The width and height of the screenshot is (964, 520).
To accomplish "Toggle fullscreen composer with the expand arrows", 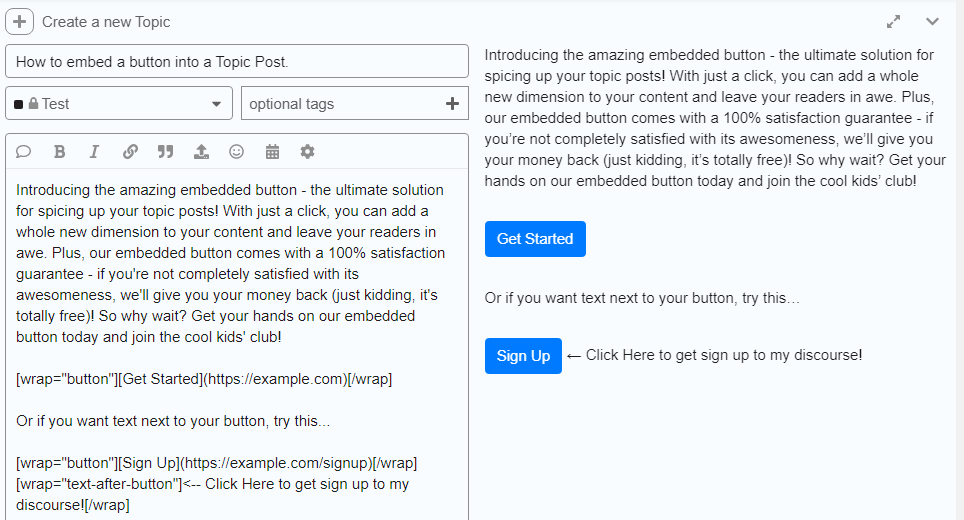I will click(893, 22).
